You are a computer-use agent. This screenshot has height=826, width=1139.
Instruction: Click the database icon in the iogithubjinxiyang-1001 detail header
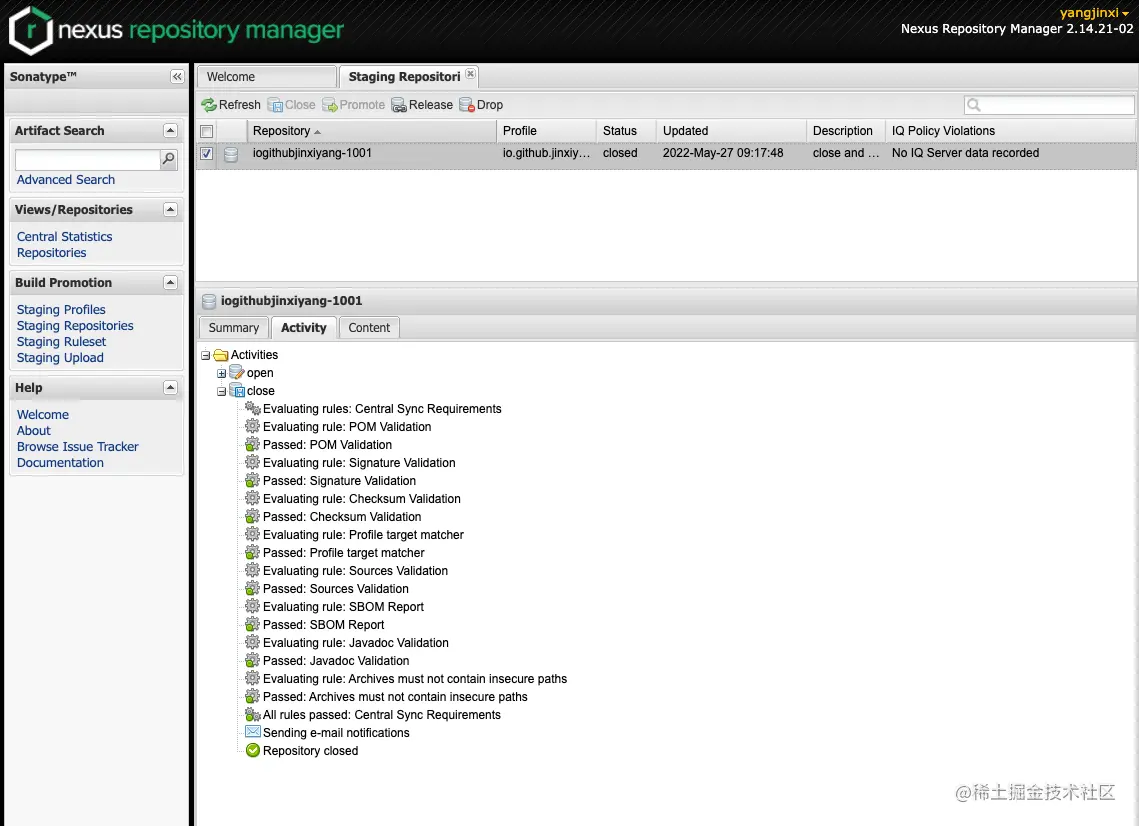click(x=209, y=301)
